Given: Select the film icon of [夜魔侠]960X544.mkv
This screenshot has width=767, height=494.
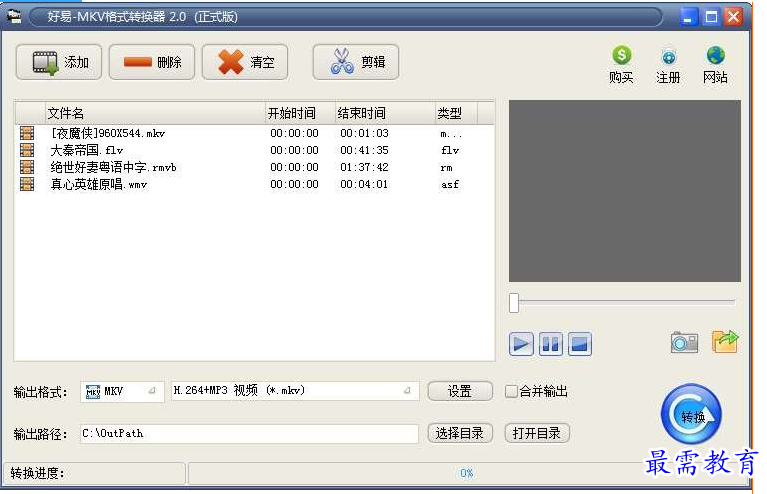Looking at the screenshot, I should pos(27,133).
